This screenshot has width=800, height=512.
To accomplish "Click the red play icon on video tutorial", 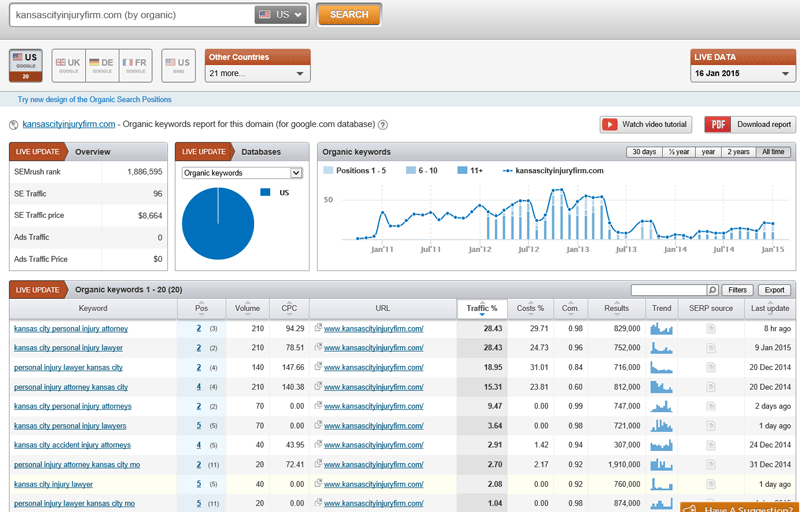I will tap(610, 124).
